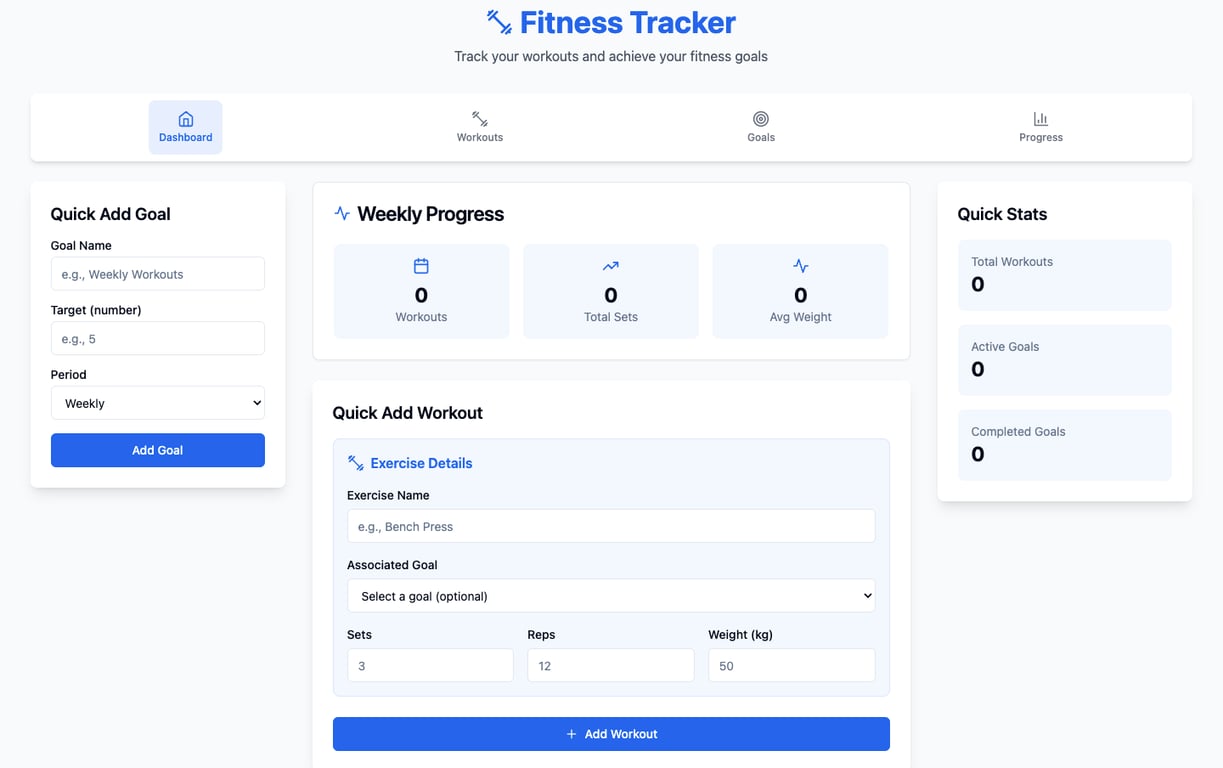
Task: Click the Add Goal button
Action: [x=157, y=450]
